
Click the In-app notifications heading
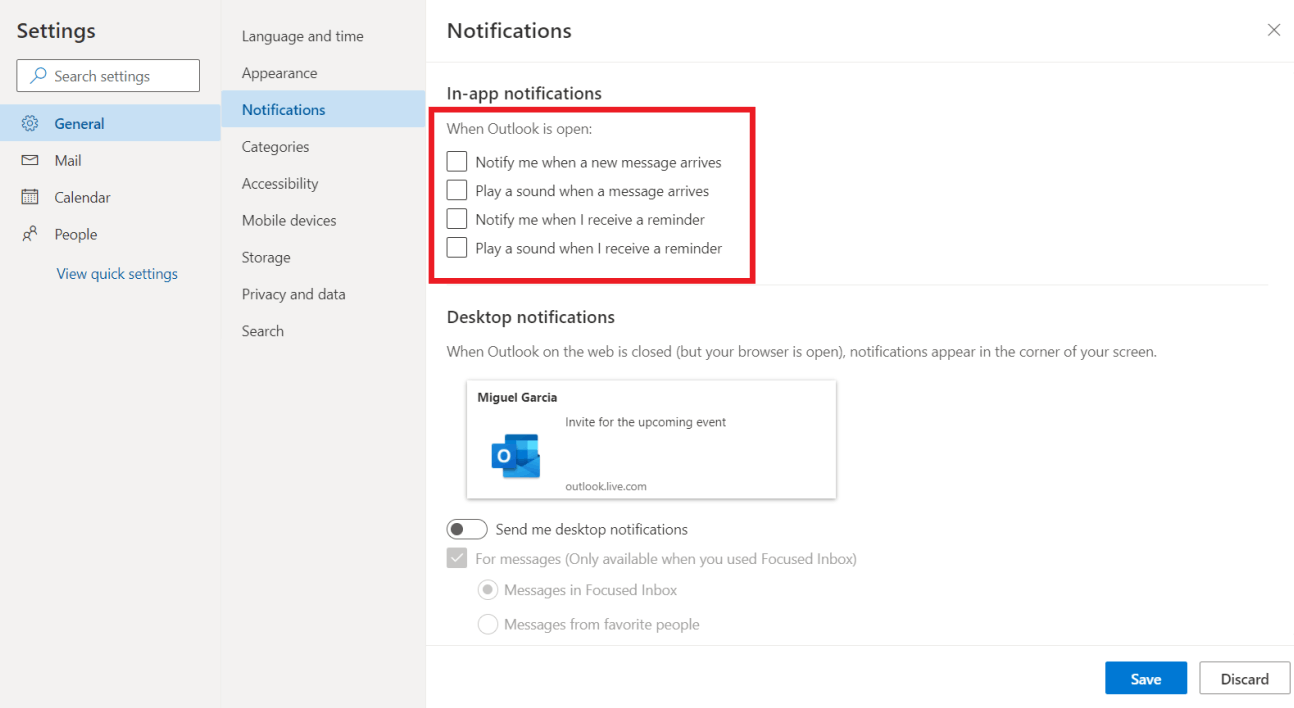[524, 93]
